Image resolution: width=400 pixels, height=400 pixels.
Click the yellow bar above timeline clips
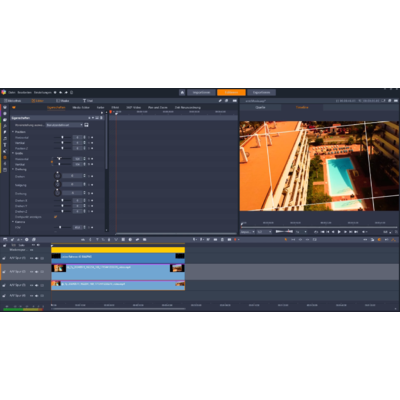pyautogui.click(x=118, y=250)
